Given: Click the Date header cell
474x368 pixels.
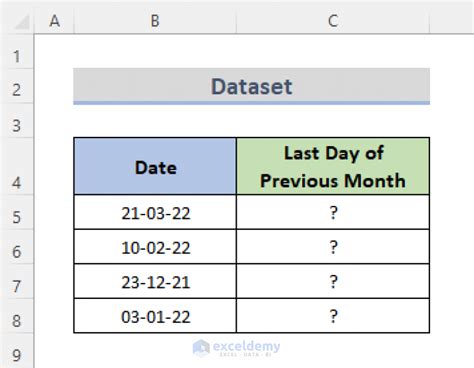Looking at the screenshot, I should point(155,166).
